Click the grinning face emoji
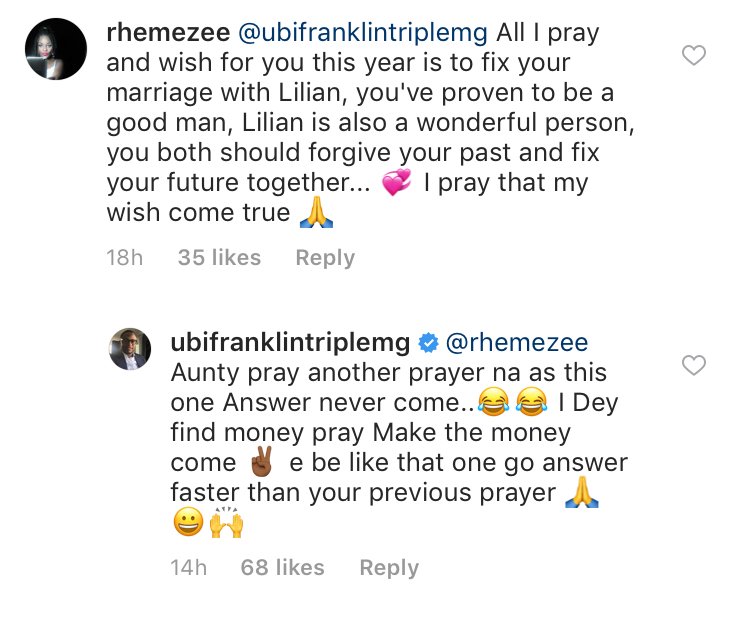Screen dimensions: 750x629 click(x=188, y=523)
